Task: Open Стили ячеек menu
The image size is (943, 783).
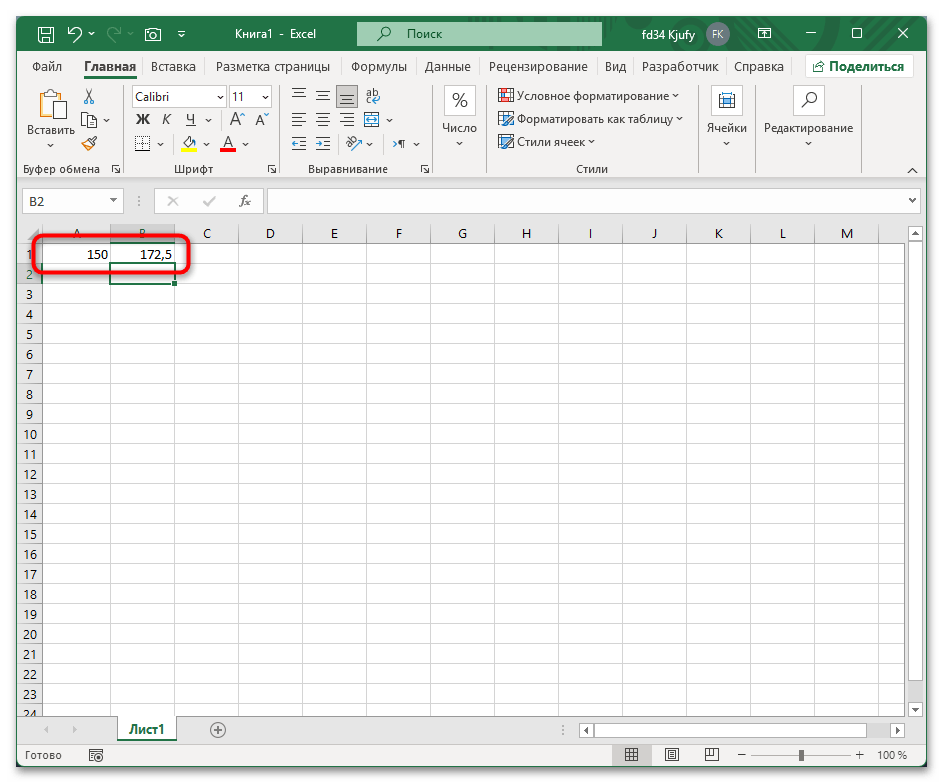Action: tap(546, 142)
